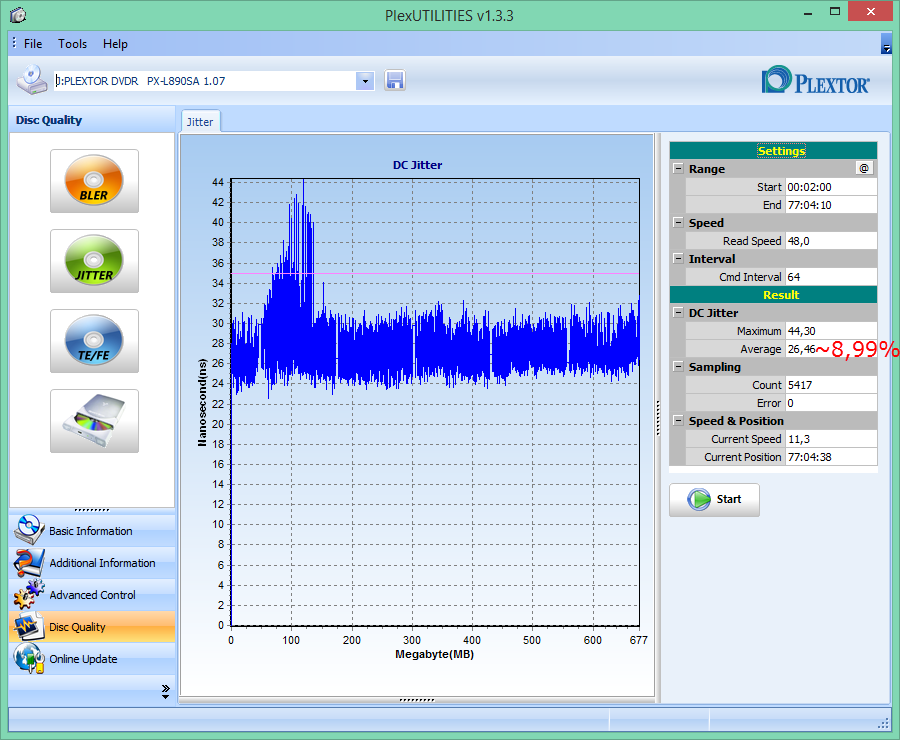This screenshot has height=740, width=900.
Task: Click the splitter grip above Basic Information
Action: click(92, 510)
